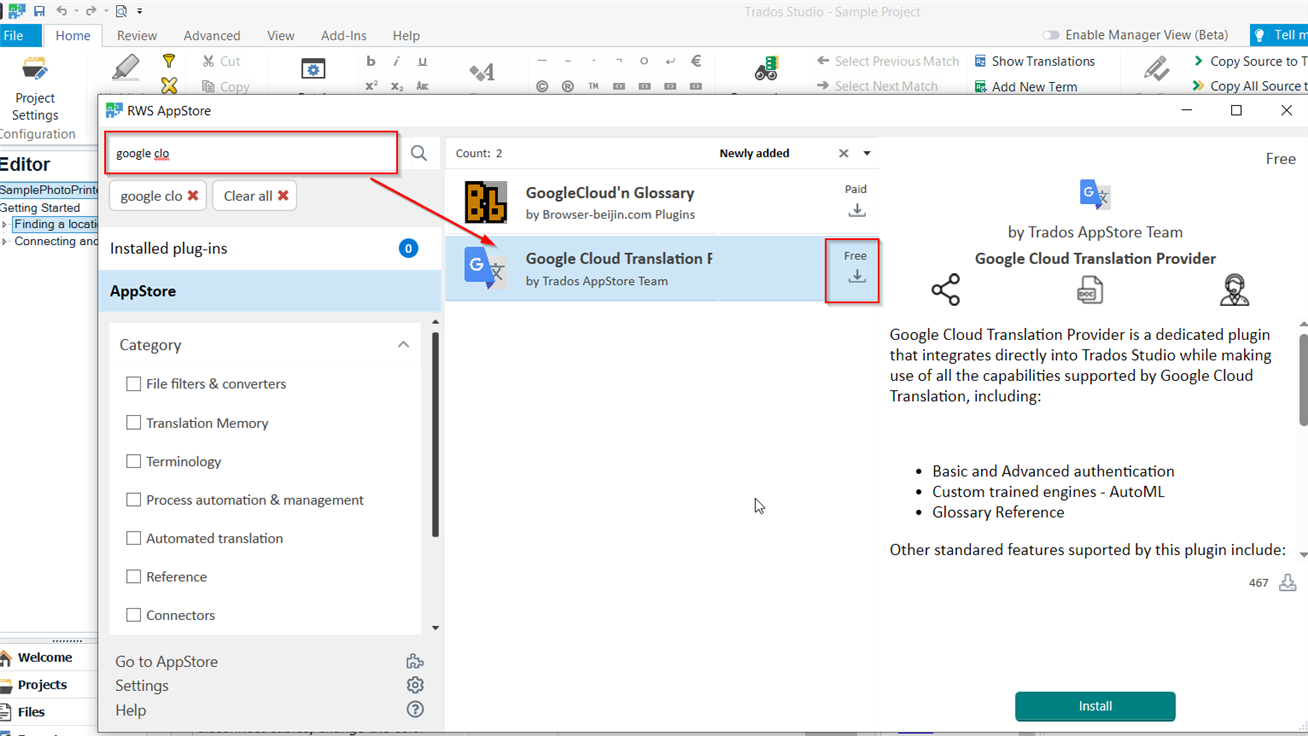The image size is (1308, 736).
Task: Click the share icon in plugin details
Action: pyautogui.click(x=945, y=290)
